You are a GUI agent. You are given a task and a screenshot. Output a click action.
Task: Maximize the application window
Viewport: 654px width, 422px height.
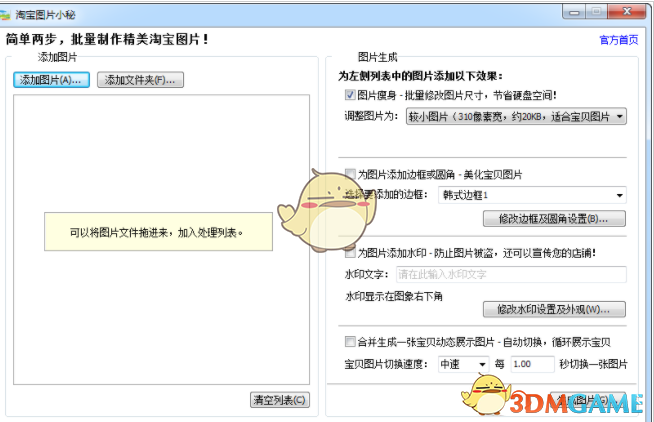tap(597, 11)
